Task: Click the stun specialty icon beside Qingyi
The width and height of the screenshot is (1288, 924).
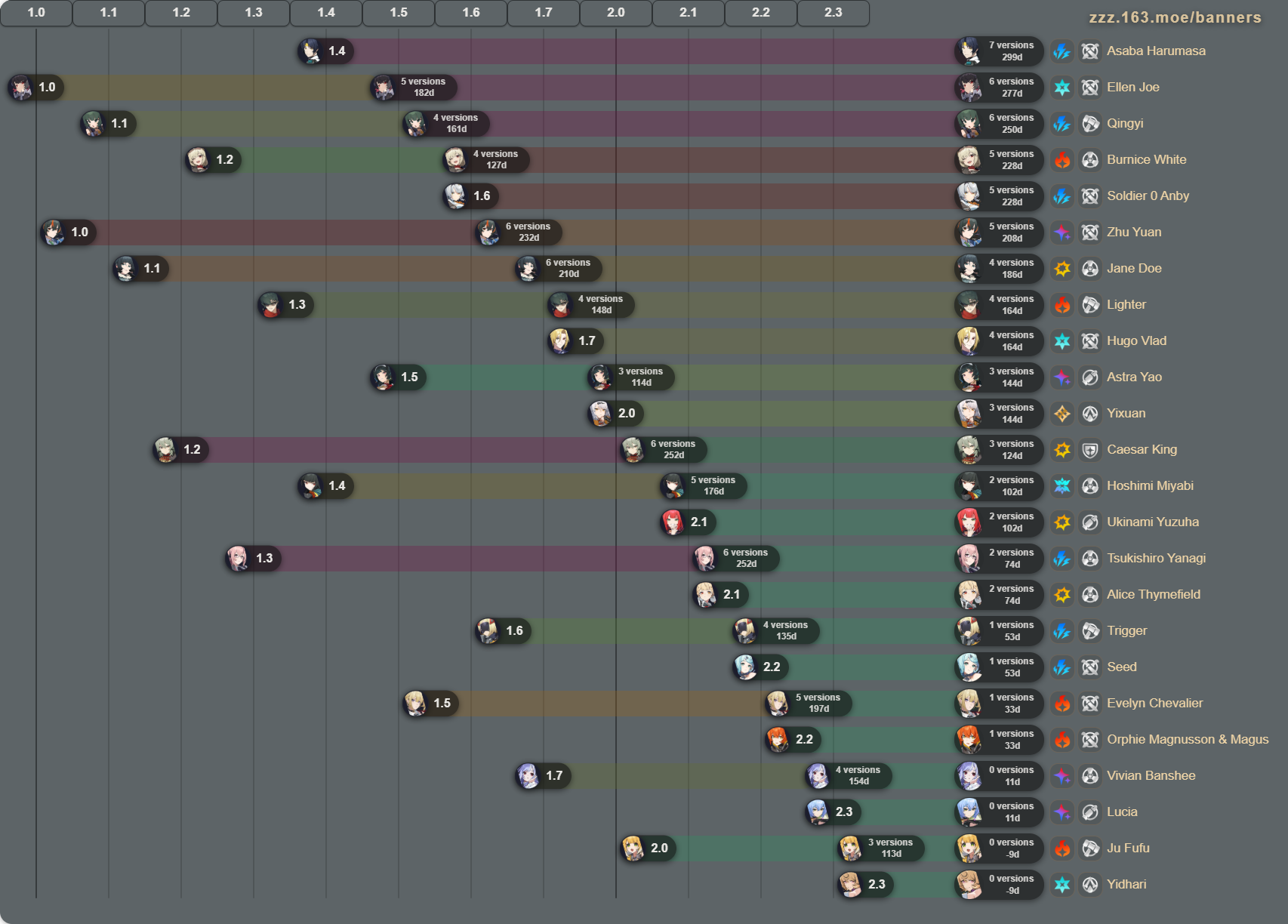Action: 1090,124
